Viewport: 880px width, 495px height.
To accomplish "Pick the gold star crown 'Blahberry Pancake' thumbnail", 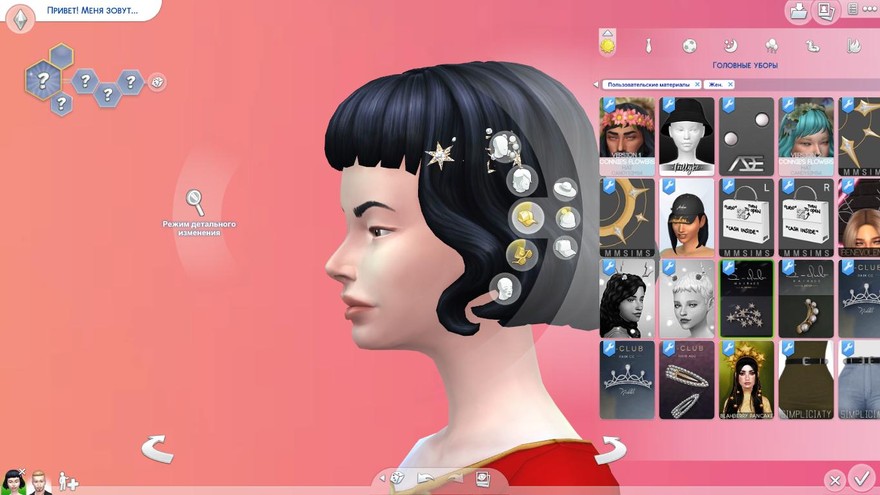I will [x=746, y=380].
